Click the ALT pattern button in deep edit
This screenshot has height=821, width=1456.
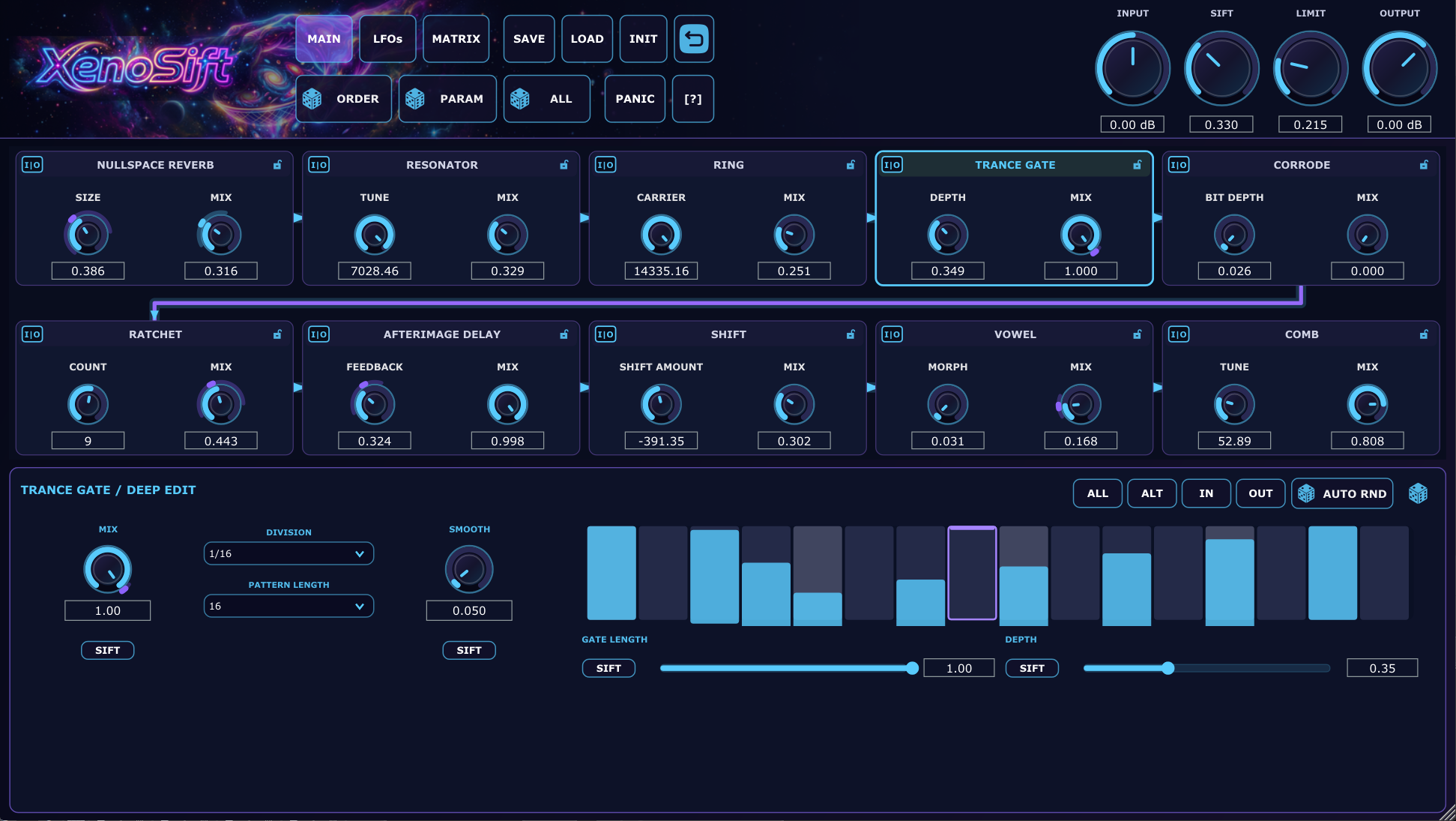click(1152, 493)
